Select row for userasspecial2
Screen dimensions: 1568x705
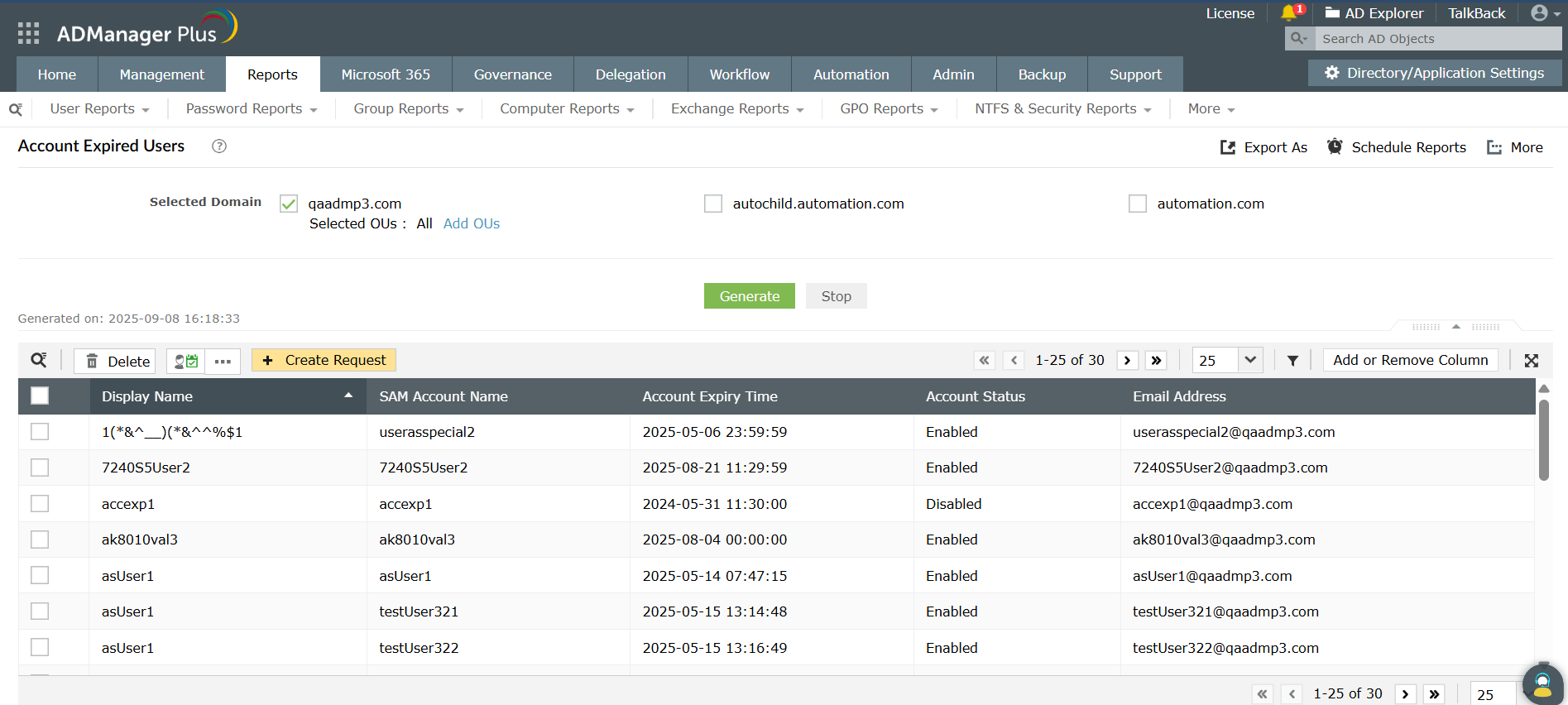(x=40, y=432)
